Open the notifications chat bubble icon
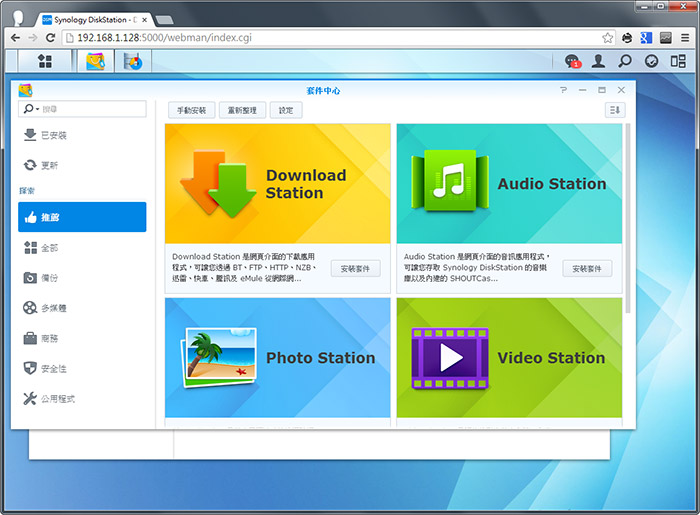The width and height of the screenshot is (700, 515). [x=572, y=61]
